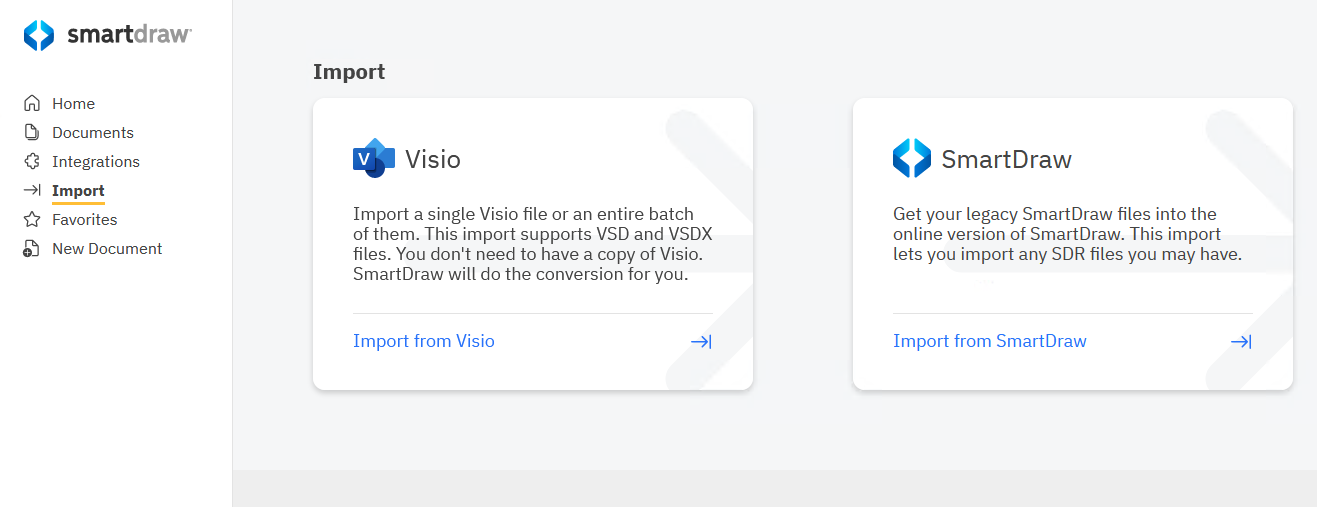Screen dimensions: 1317x507
Task: Click the New Document plus icon
Action: tap(32, 249)
